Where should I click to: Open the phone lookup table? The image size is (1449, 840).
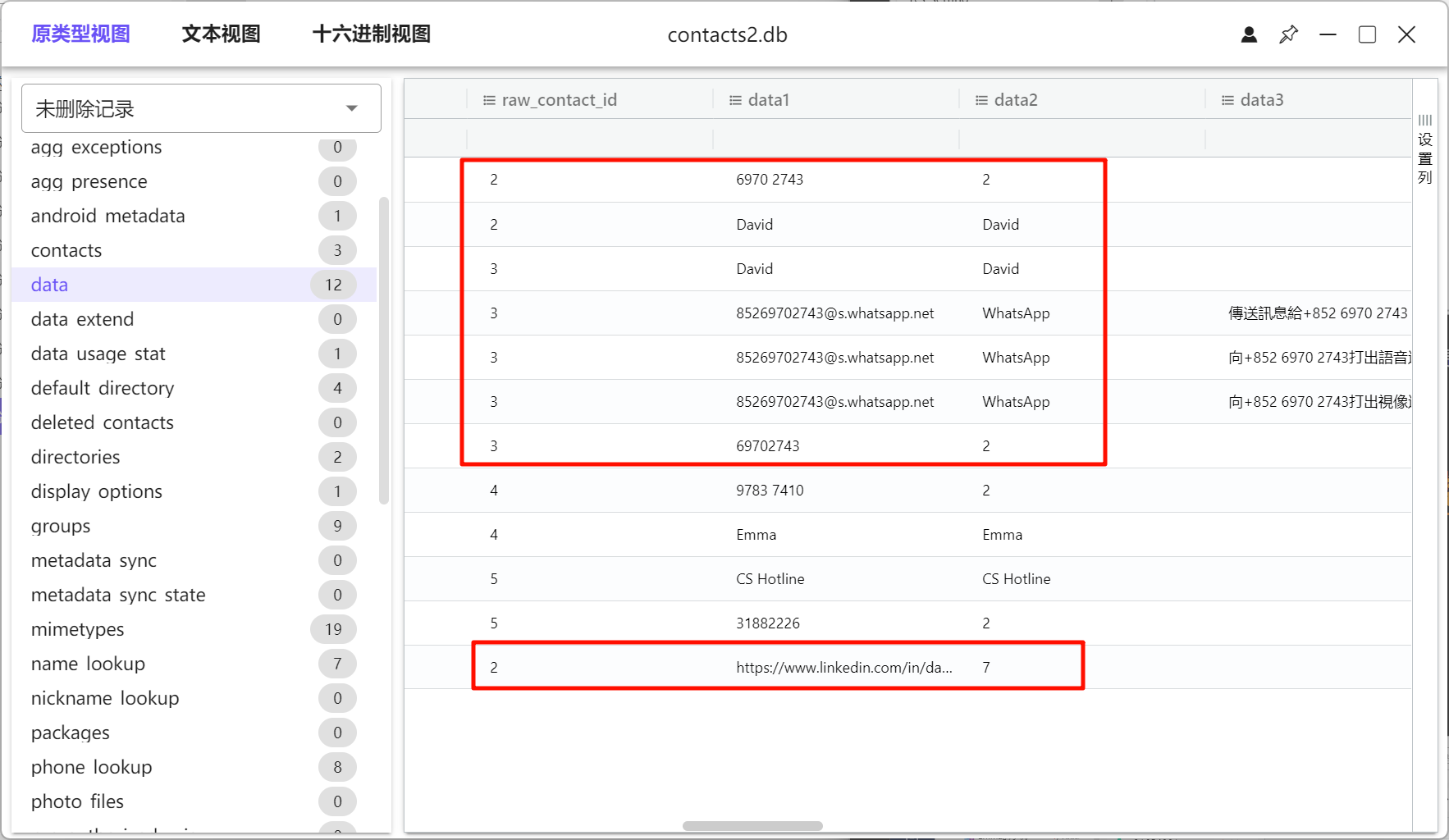(92, 767)
